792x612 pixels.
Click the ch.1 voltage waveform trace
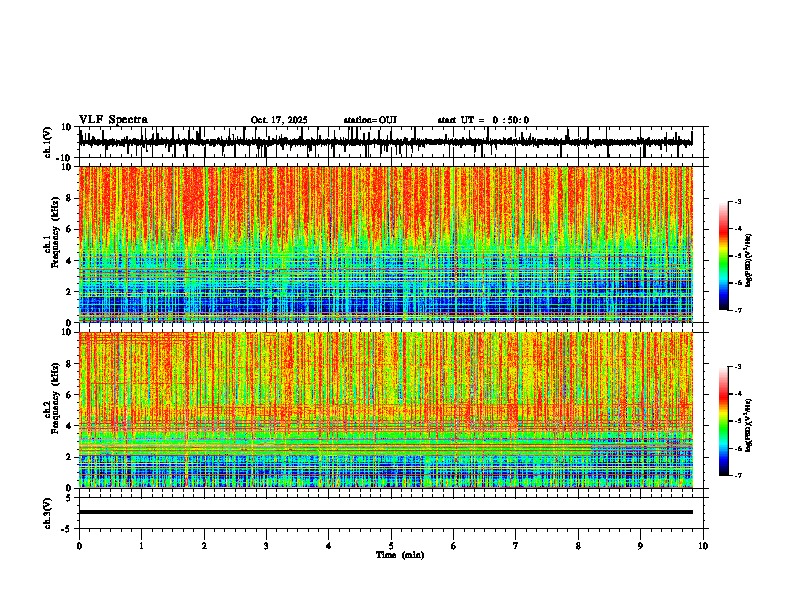pos(385,142)
